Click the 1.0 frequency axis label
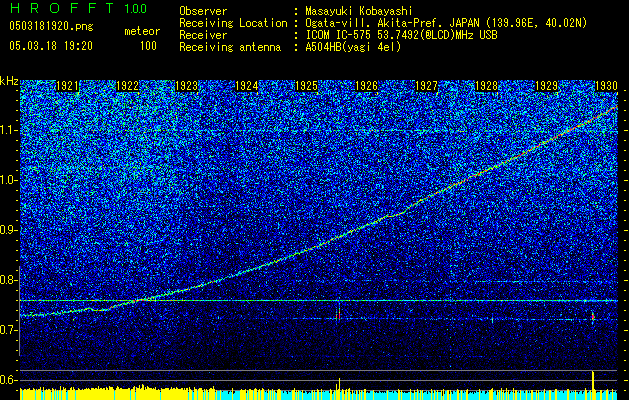This screenshot has width=629, height=400. coord(9,181)
